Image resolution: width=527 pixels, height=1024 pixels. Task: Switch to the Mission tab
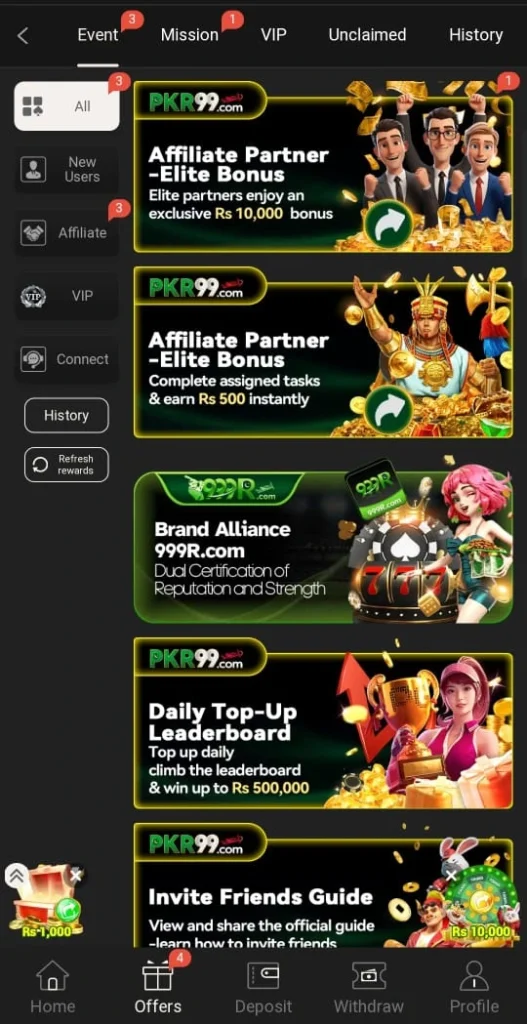[x=189, y=35]
